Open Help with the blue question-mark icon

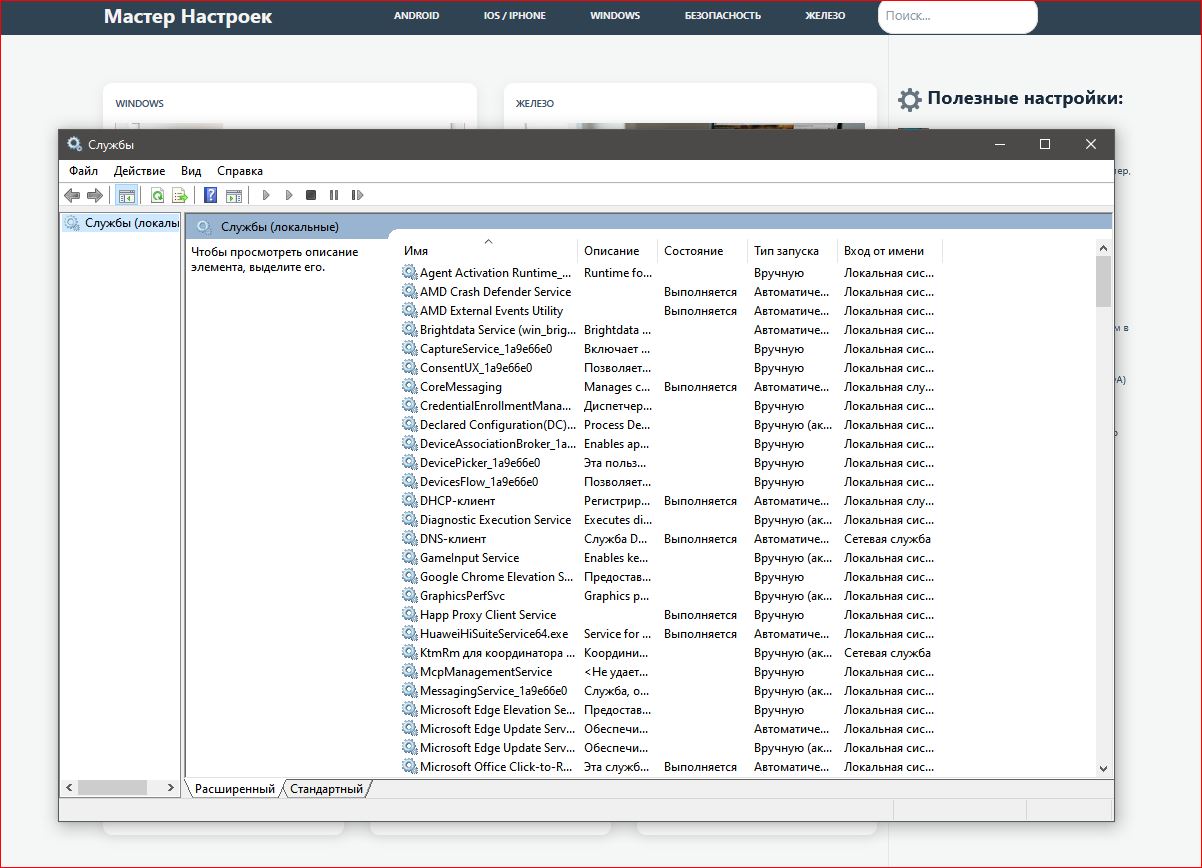pyautogui.click(x=211, y=195)
